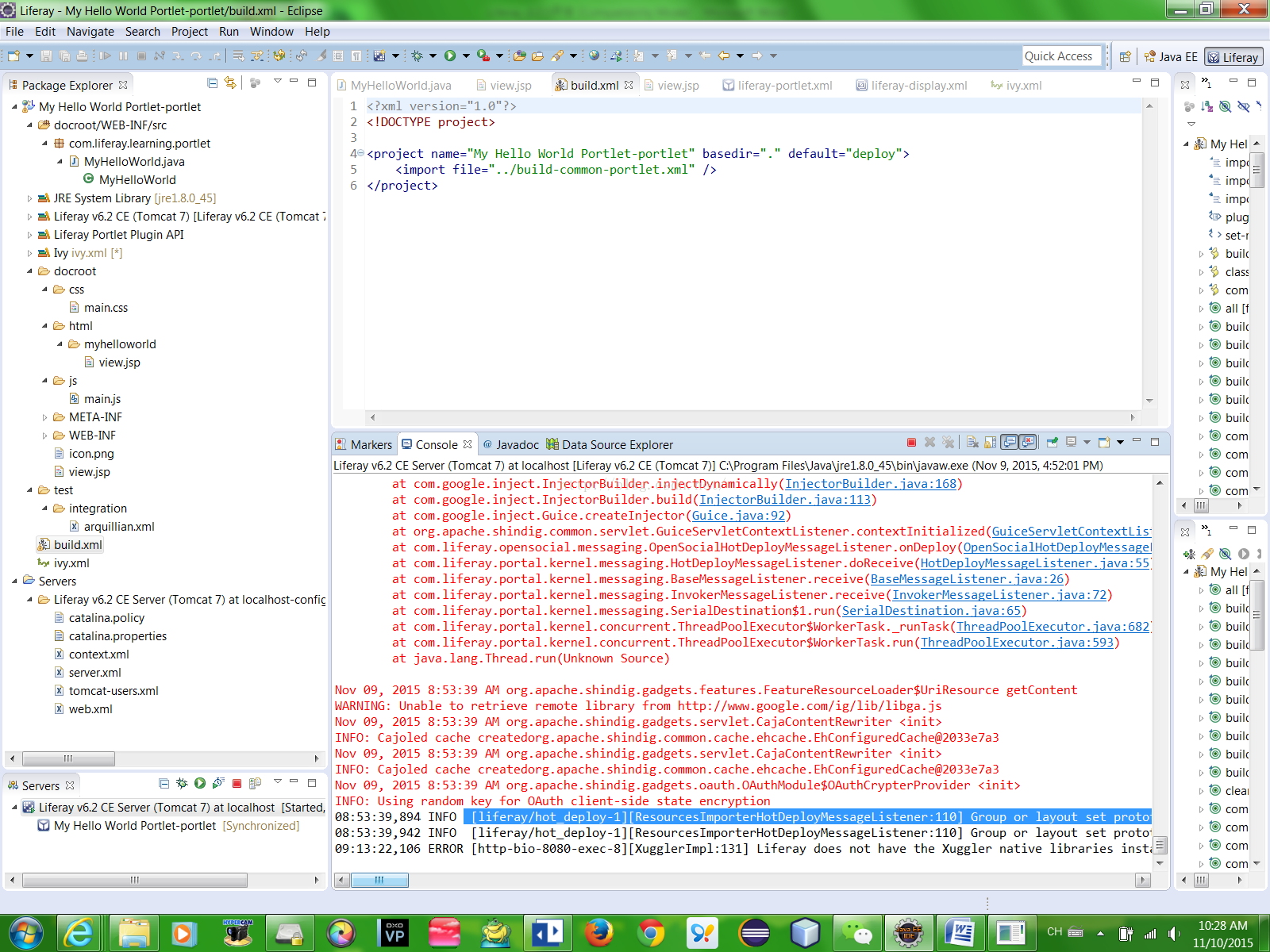Expand the JRE System Library node
1270x952 pixels.
click(x=29, y=198)
